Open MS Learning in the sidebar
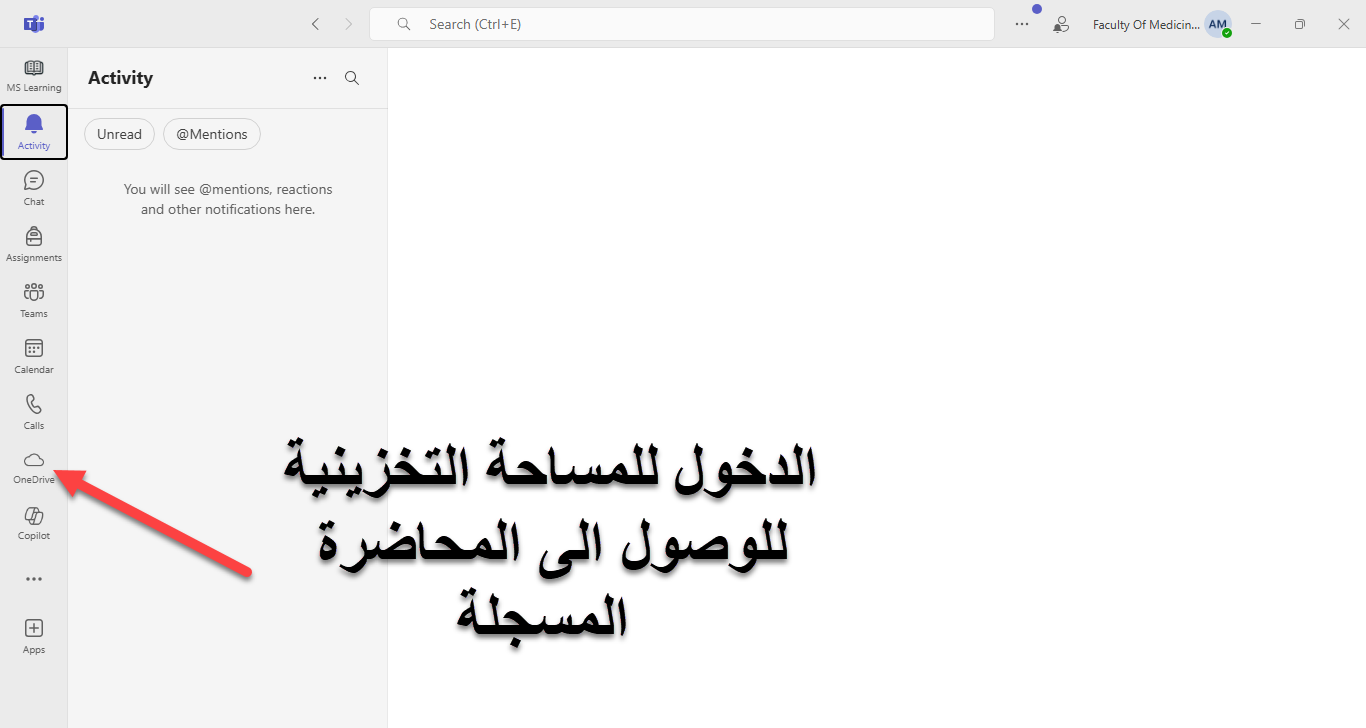 34,76
